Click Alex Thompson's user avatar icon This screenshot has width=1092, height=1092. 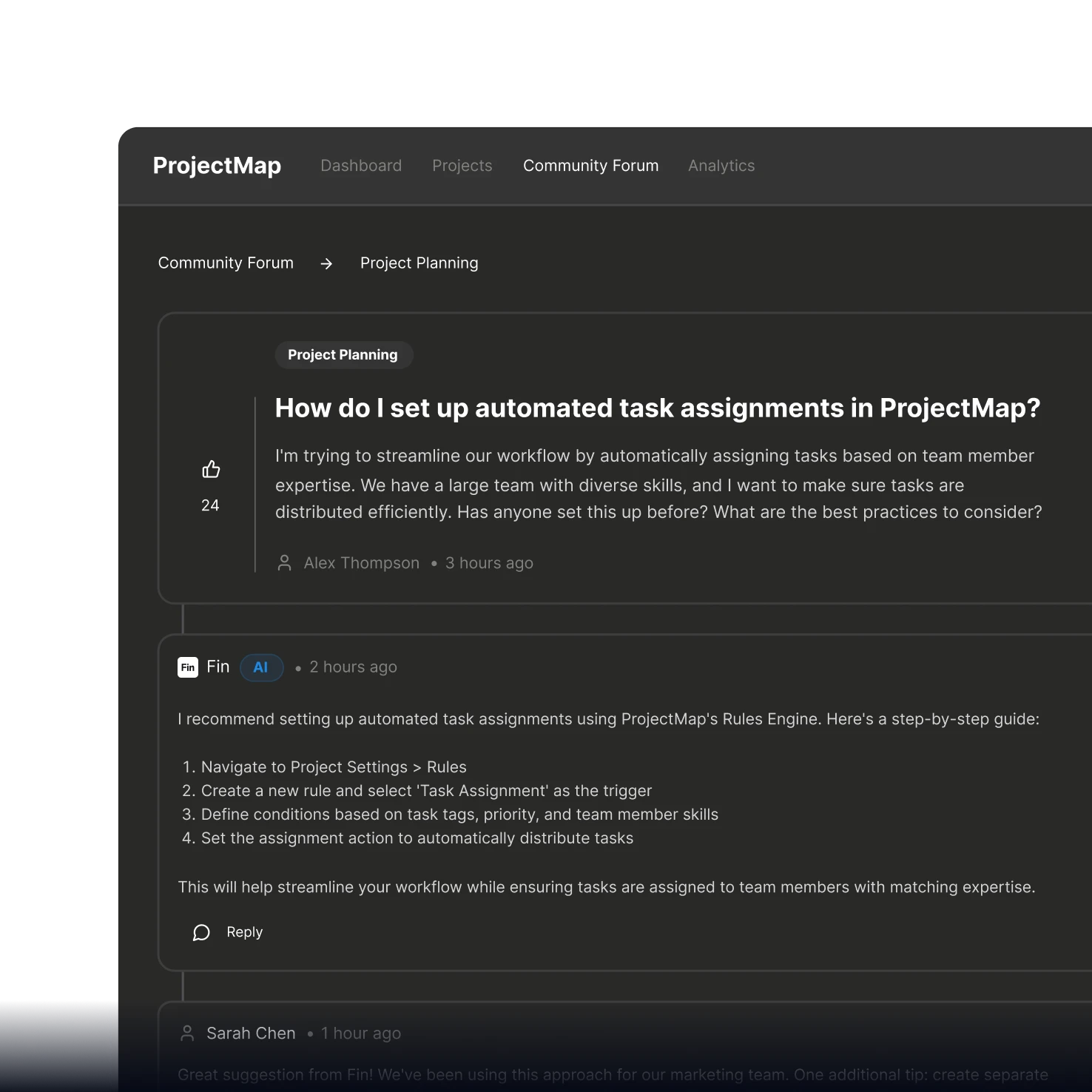[284, 563]
